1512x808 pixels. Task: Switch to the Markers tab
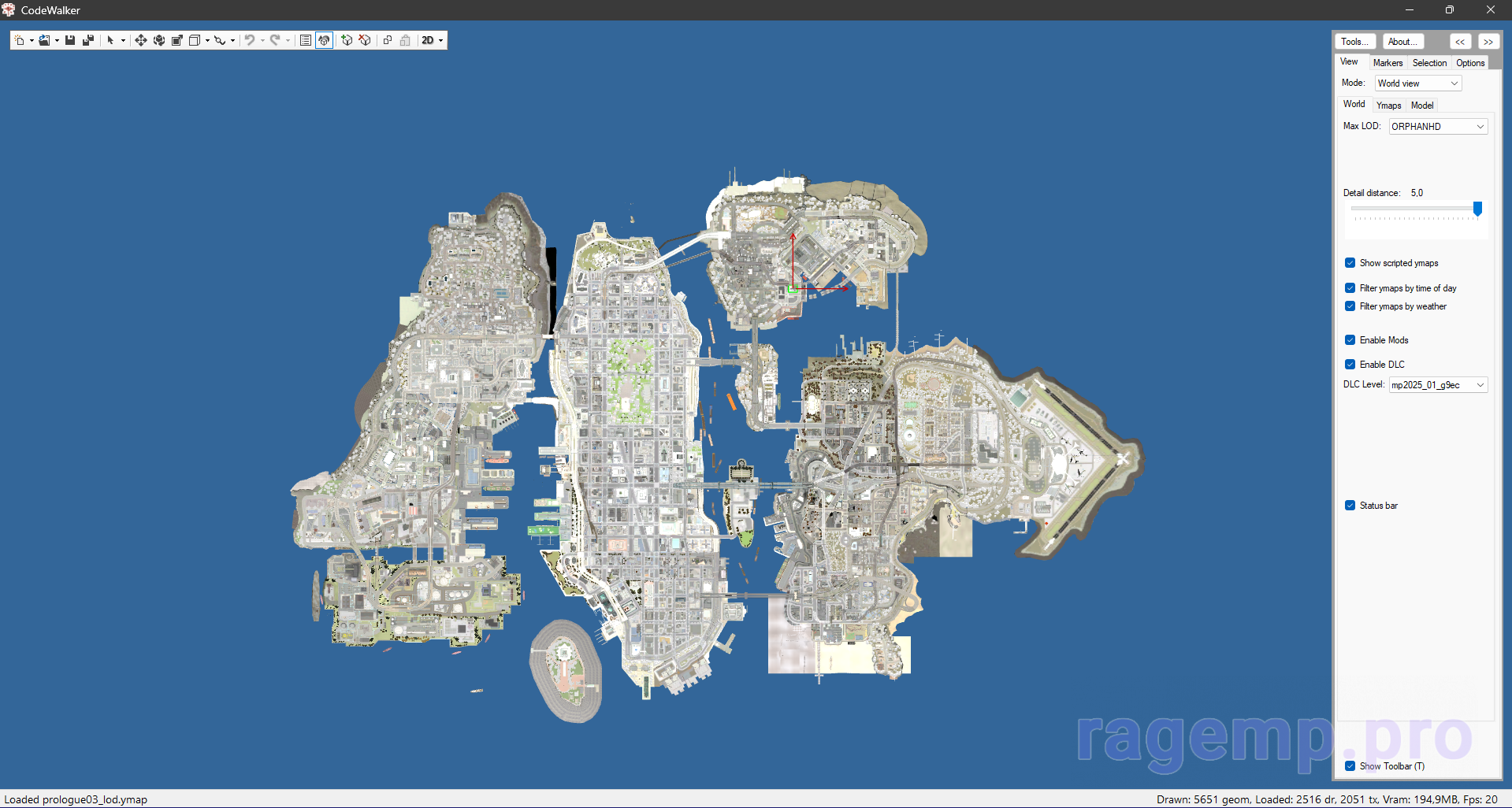[1388, 63]
